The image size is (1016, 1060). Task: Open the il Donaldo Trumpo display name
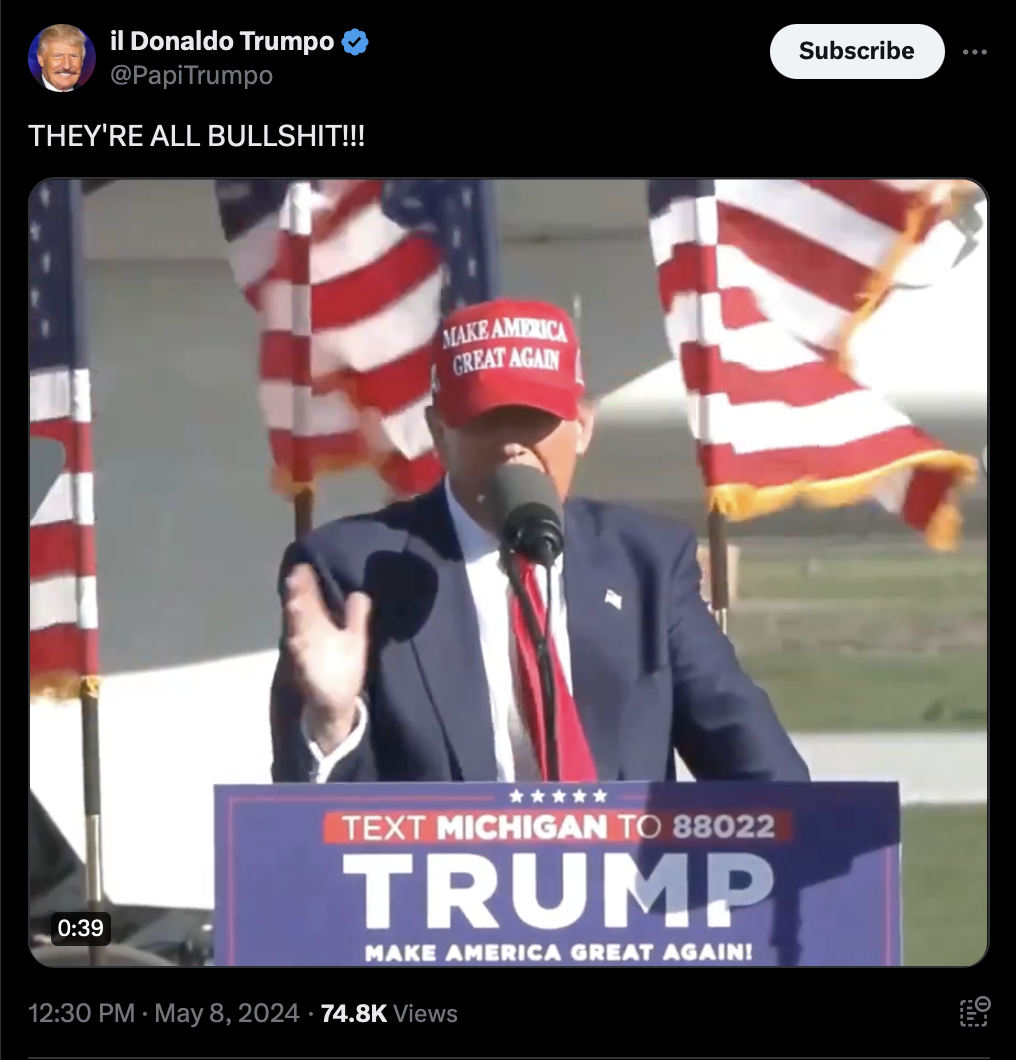coord(222,41)
